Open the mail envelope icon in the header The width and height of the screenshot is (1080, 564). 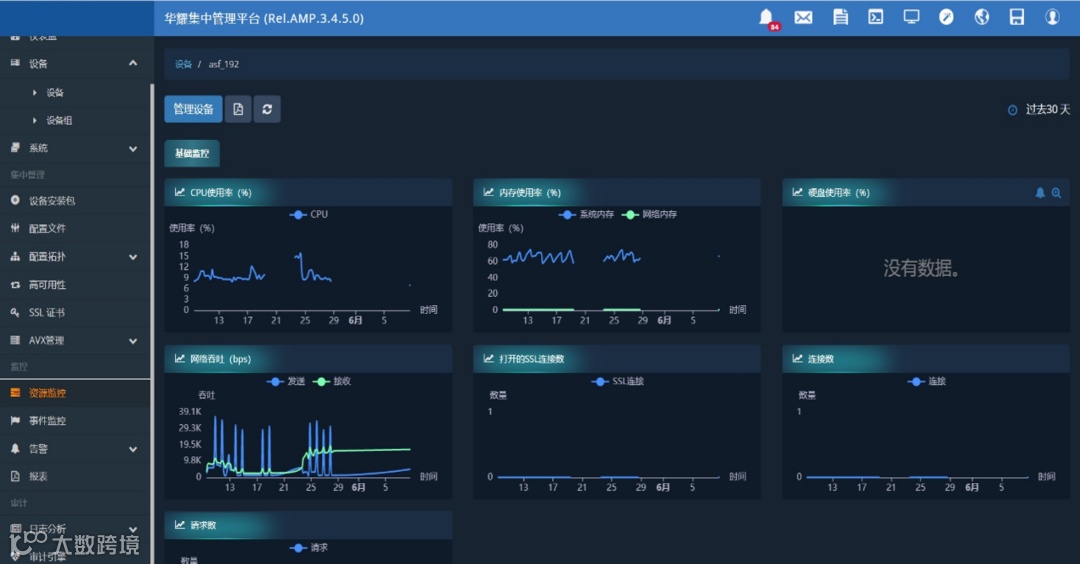click(x=803, y=17)
